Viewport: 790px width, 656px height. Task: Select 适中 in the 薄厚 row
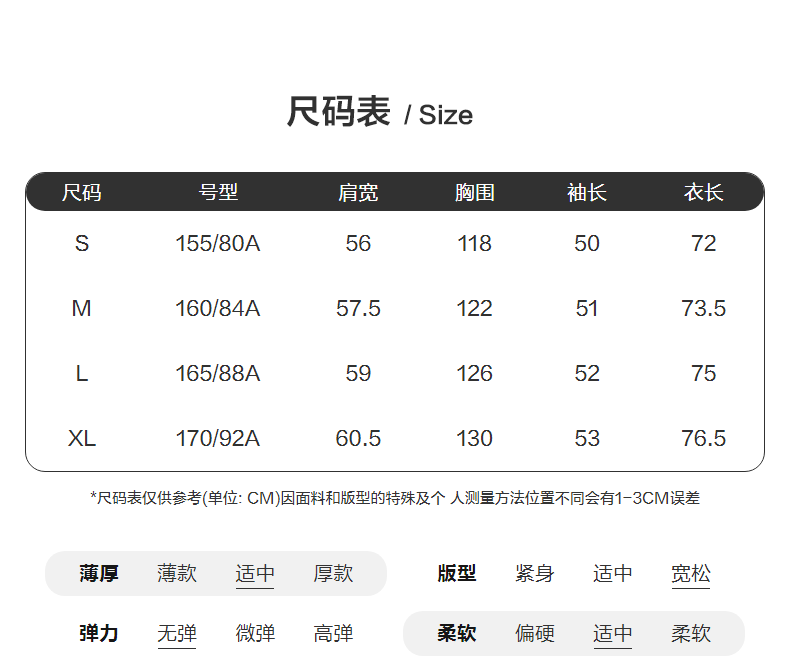point(255,573)
